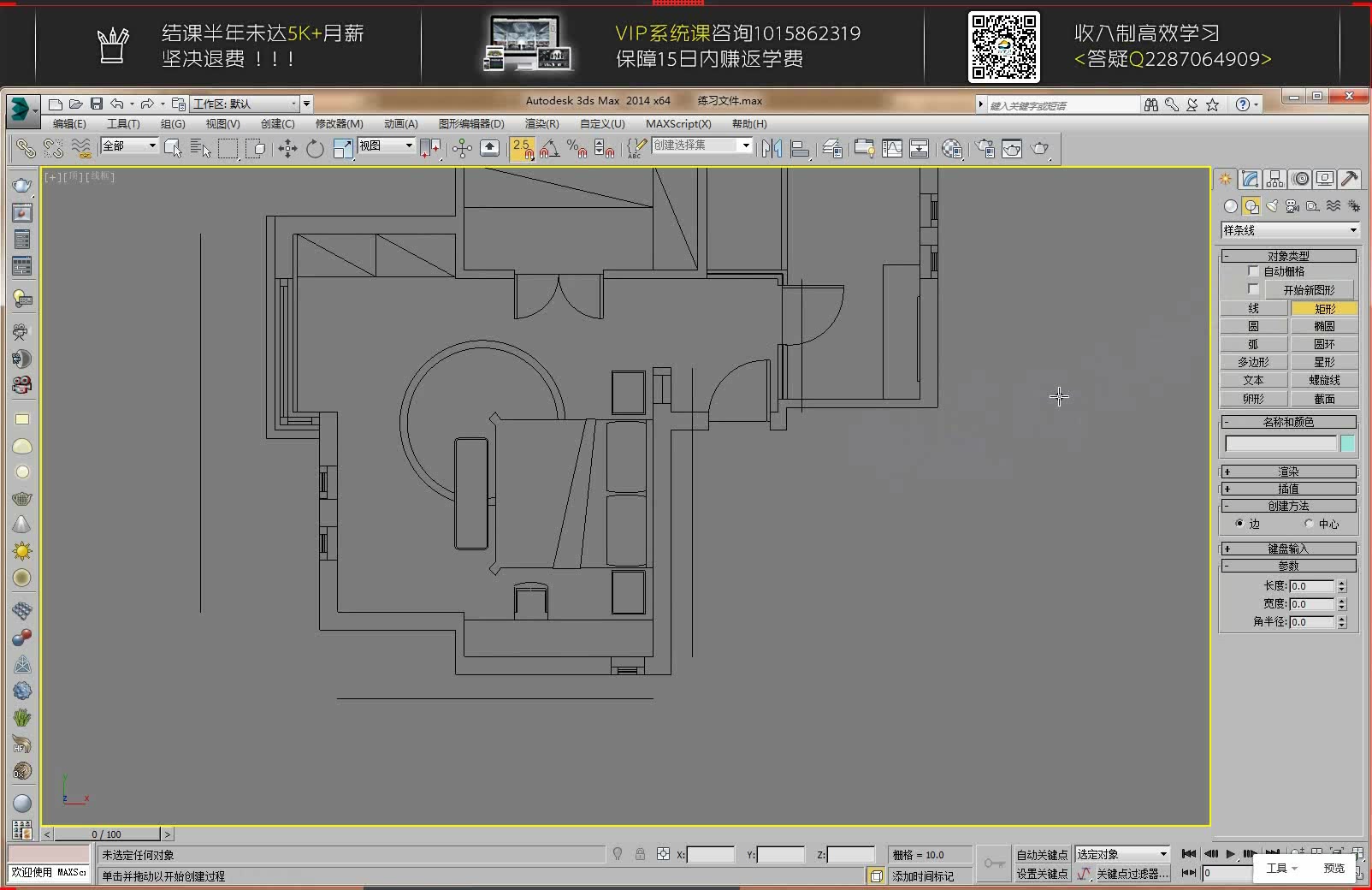Select the Shapes category in the Create panel
The image size is (1372, 890).
(1251, 205)
